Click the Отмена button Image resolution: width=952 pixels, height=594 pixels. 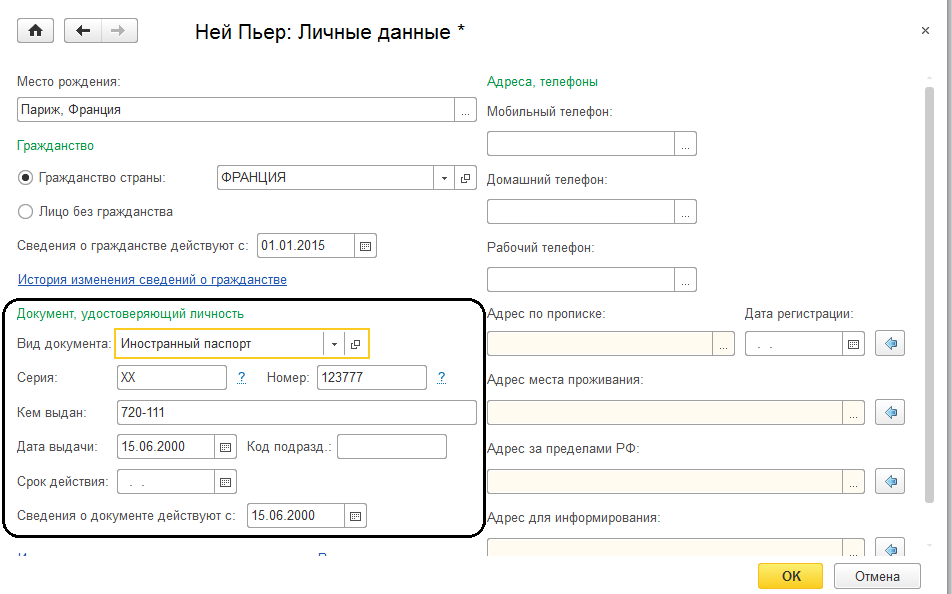[x=875, y=576]
